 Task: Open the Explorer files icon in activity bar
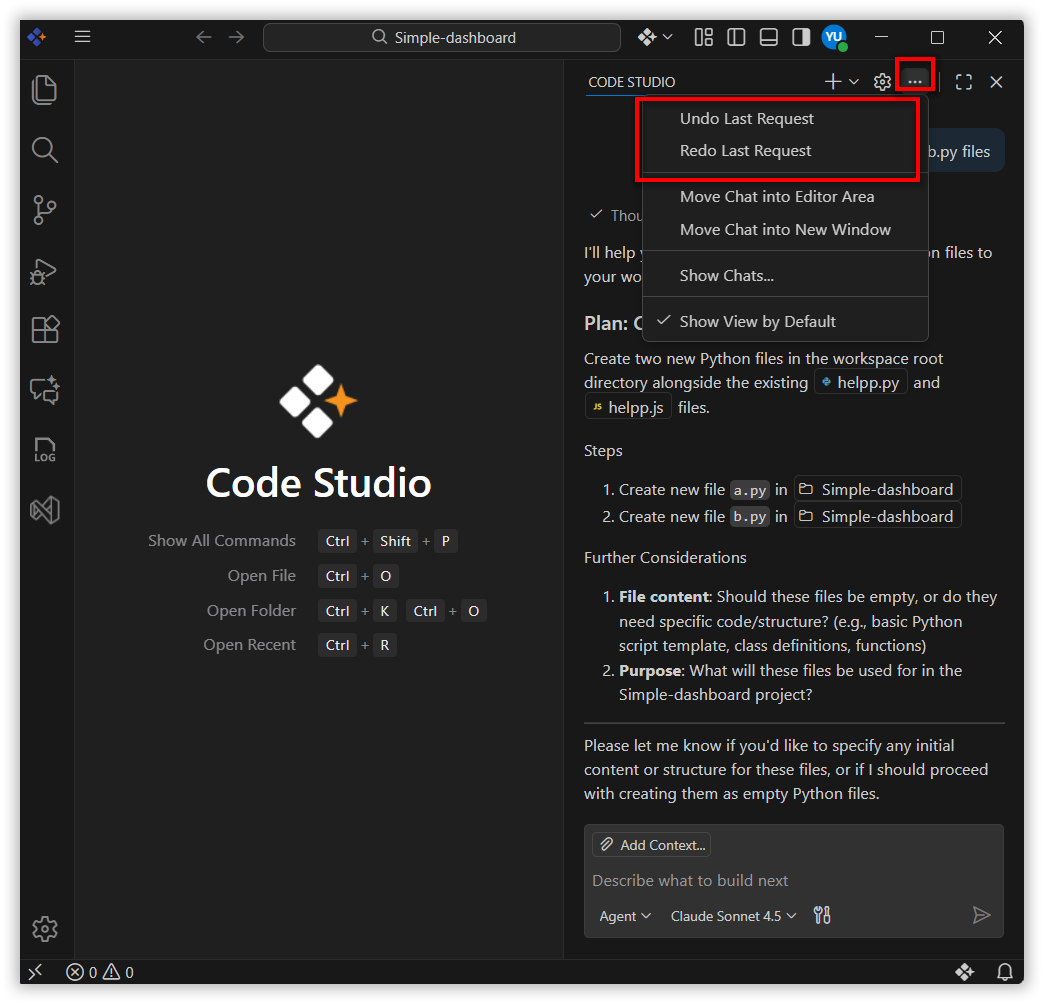[45, 90]
